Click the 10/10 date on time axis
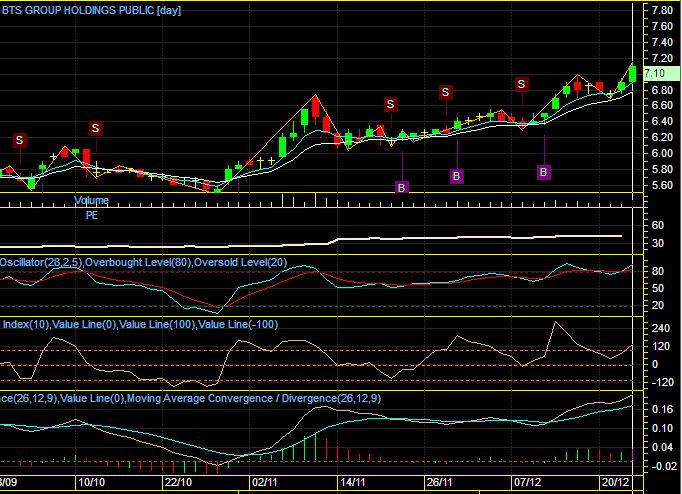682x494 pixels. click(x=92, y=482)
